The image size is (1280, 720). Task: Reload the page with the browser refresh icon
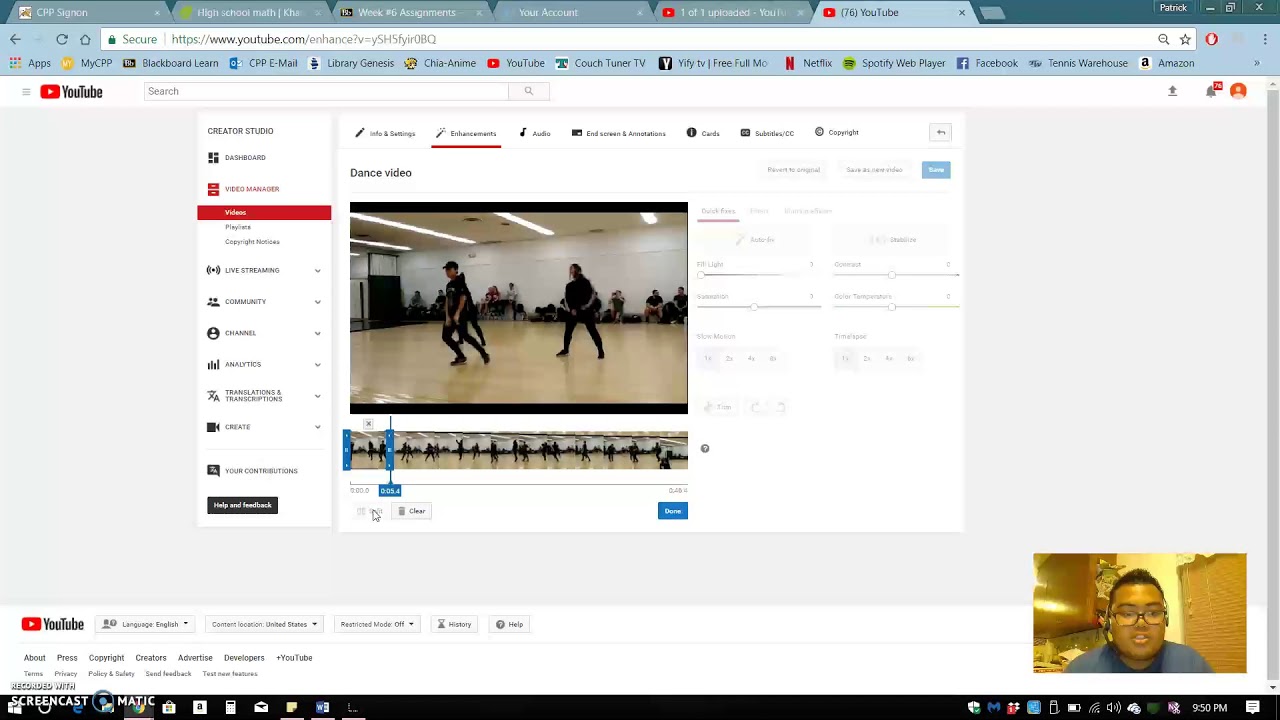pyautogui.click(x=62, y=39)
